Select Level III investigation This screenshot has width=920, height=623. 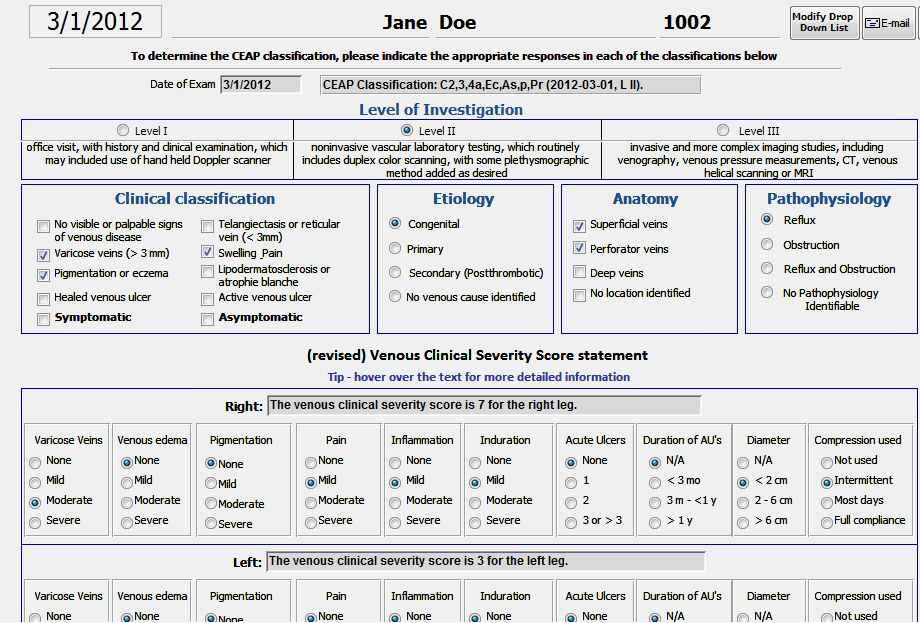coord(723,130)
